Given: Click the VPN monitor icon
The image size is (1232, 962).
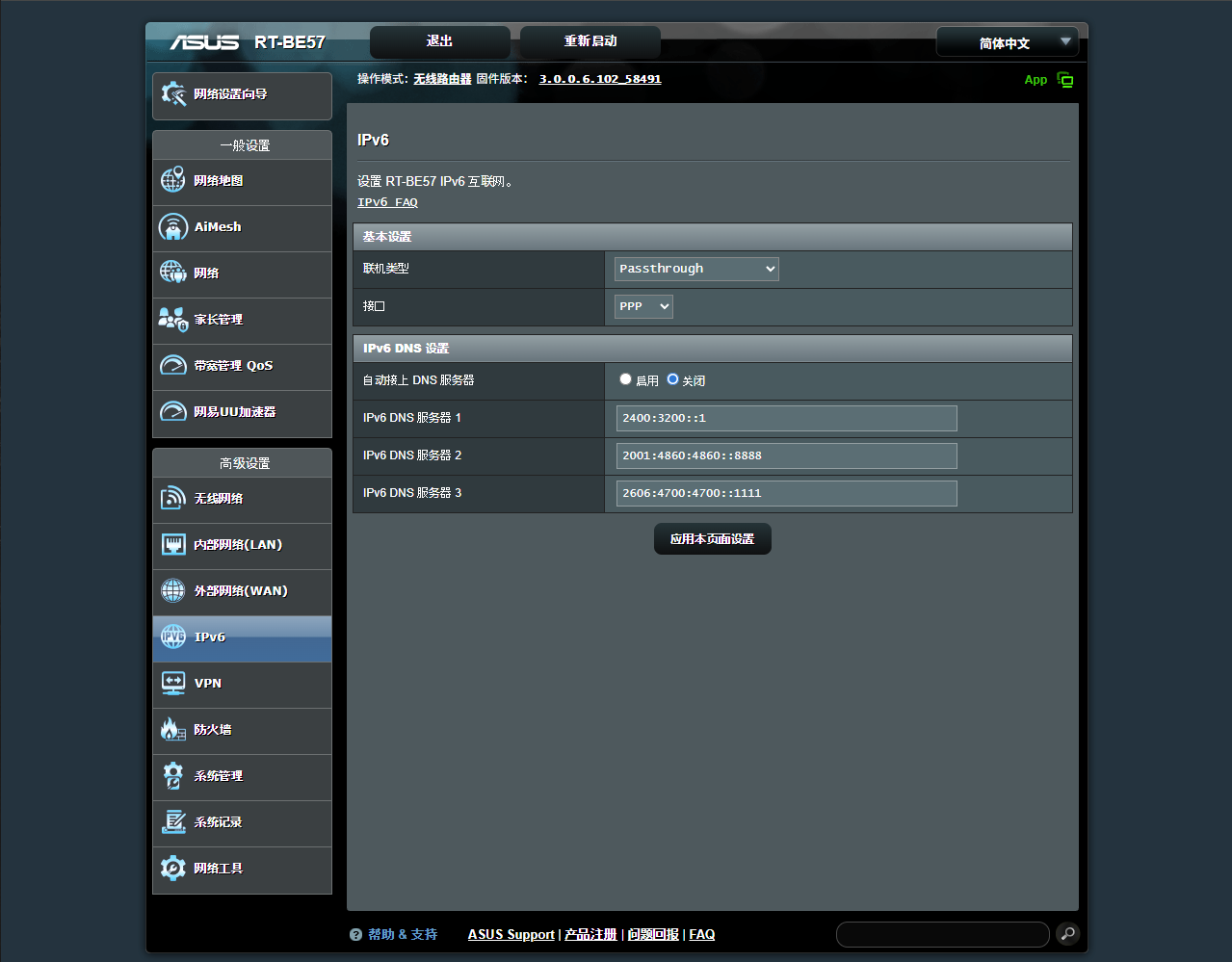Looking at the screenshot, I should pyautogui.click(x=172, y=683).
